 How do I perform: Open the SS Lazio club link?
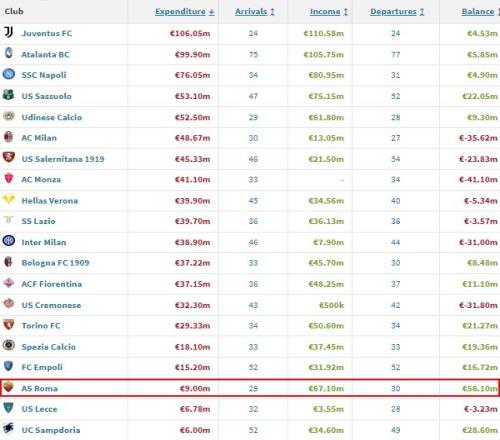(x=38, y=221)
